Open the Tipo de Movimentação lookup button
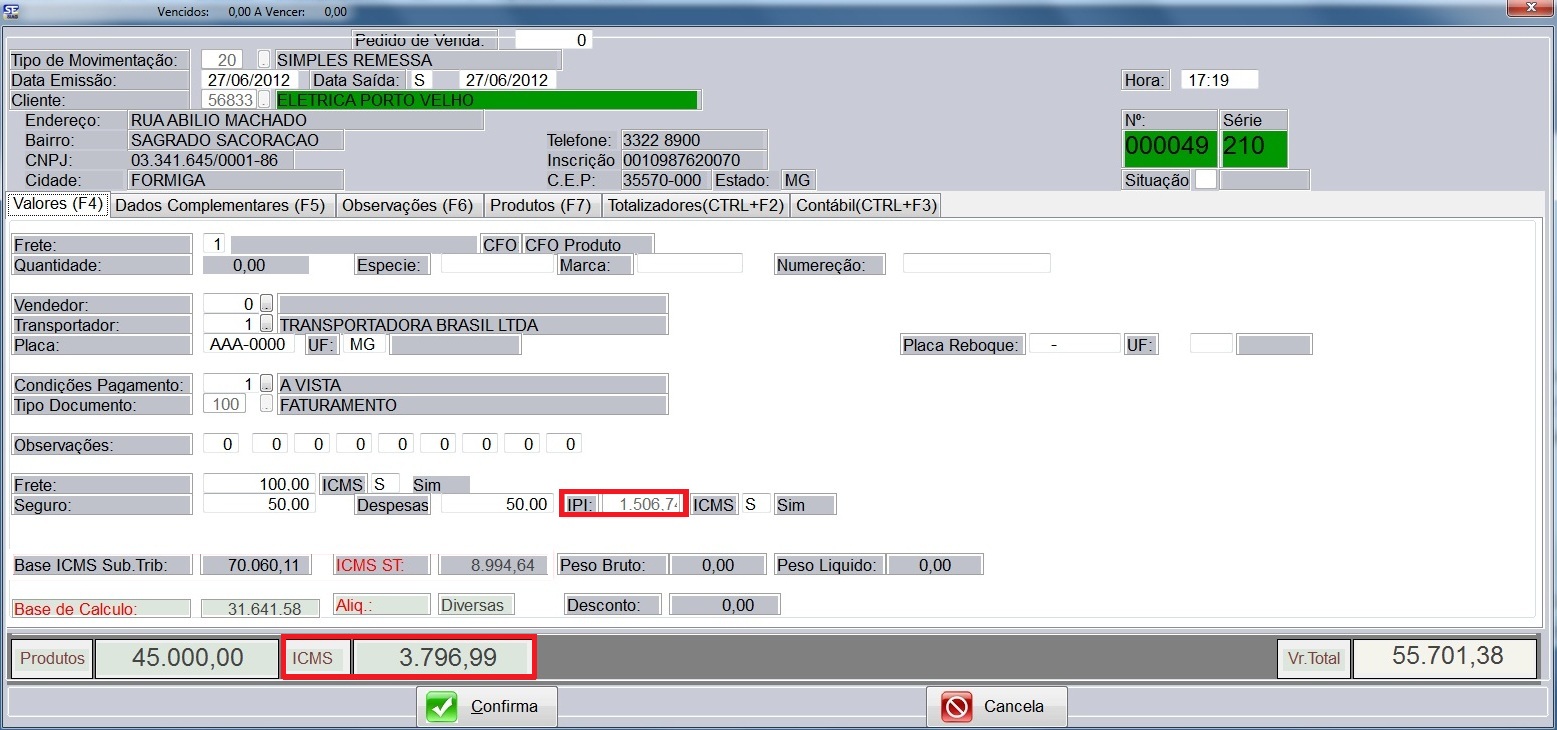 (265, 60)
